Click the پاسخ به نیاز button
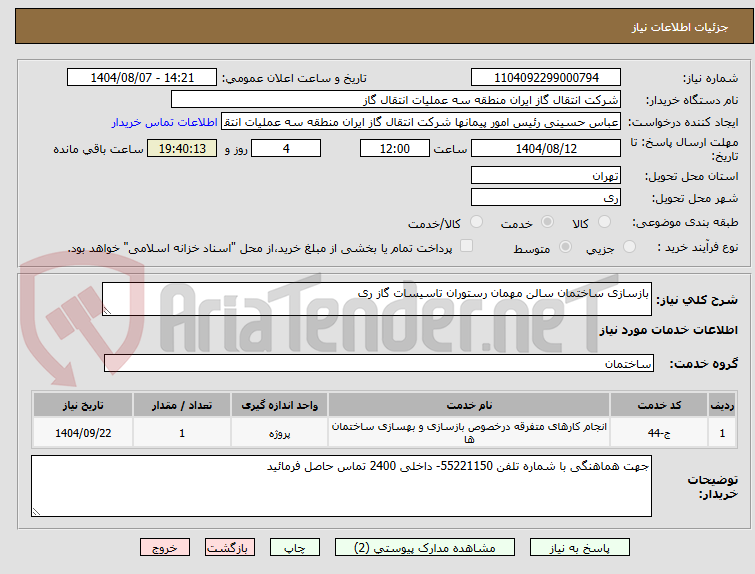 coord(579,548)
